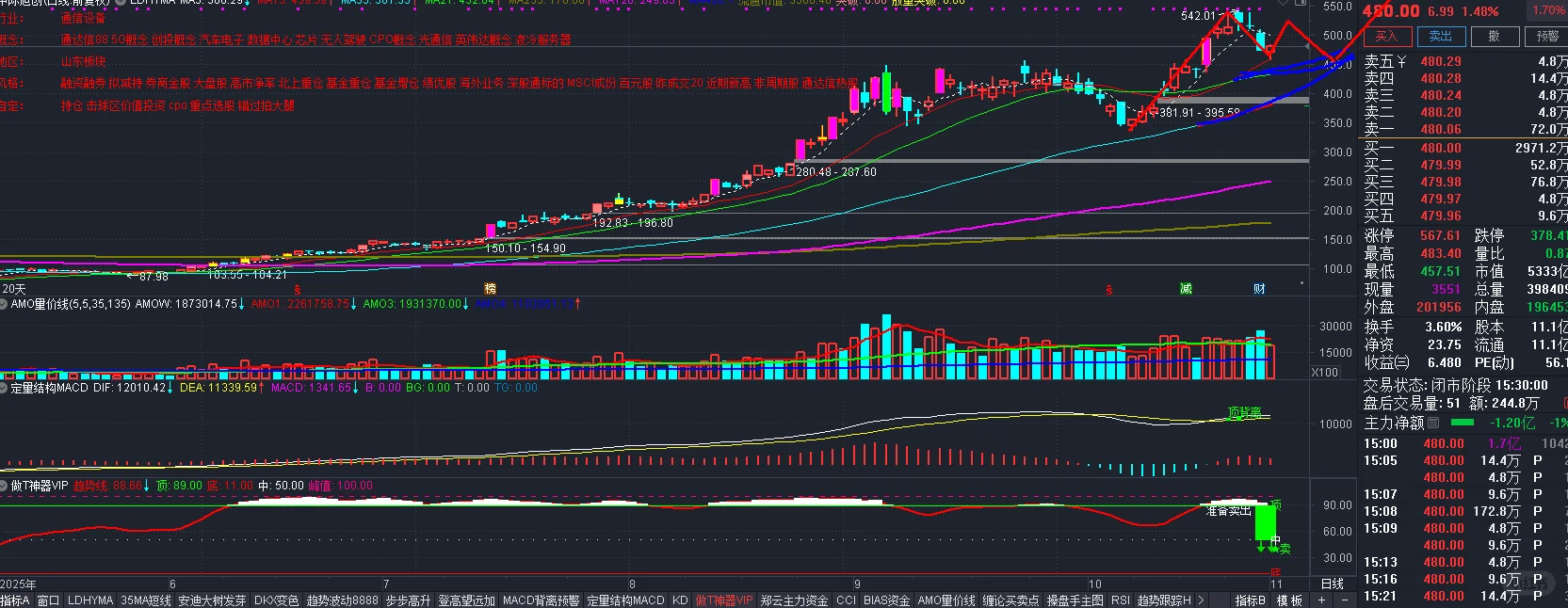Click the 最高 value 483.40
The height and width of the screenshot is (608, 1568).
[x=1440, y=253]
